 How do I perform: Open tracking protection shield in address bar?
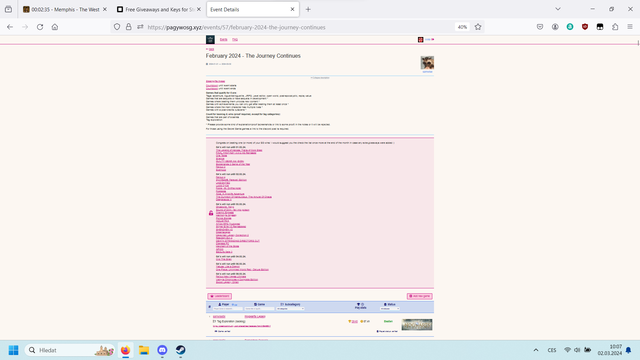point(117,27)
